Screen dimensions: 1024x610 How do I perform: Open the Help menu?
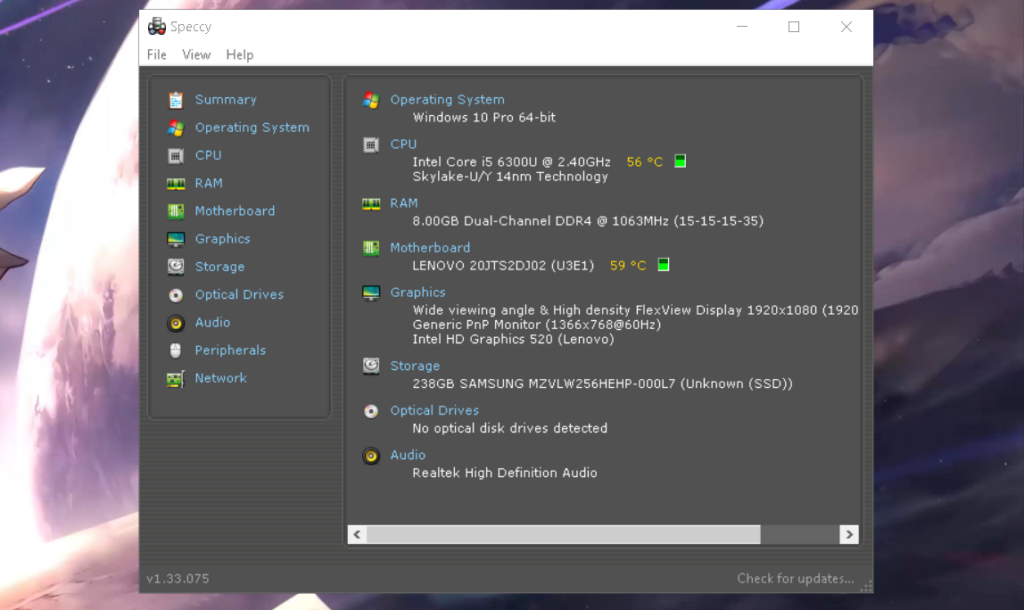tap(240, 55)
